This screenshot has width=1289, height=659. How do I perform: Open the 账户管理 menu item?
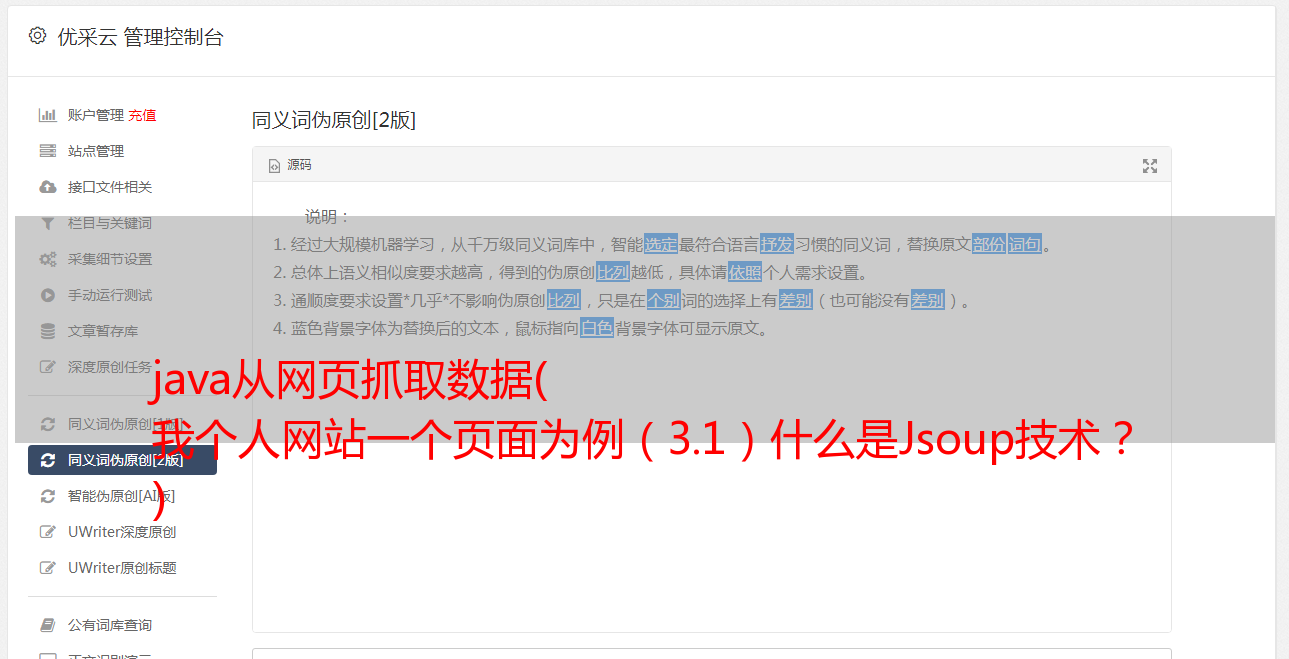tap(96, 115)
